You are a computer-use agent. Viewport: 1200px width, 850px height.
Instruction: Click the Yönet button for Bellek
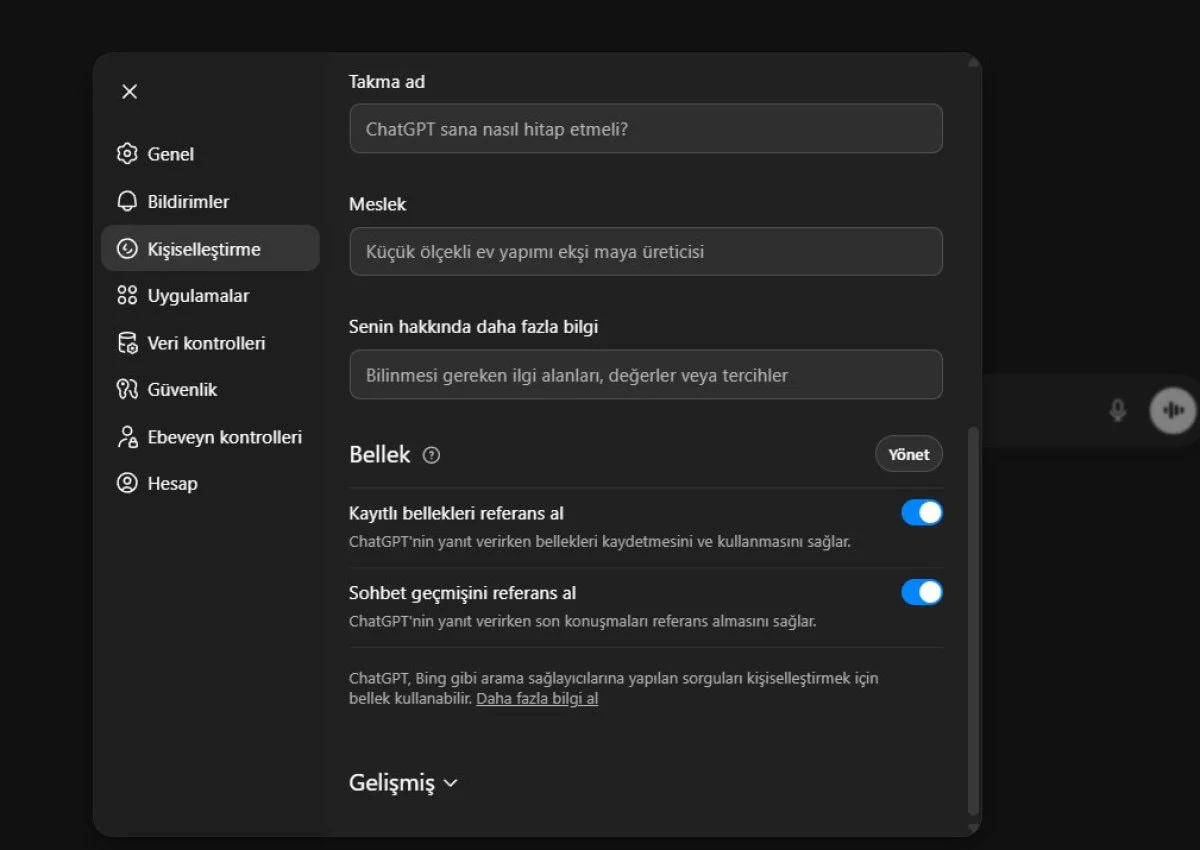pyautogui.click(x=908, y=454)
